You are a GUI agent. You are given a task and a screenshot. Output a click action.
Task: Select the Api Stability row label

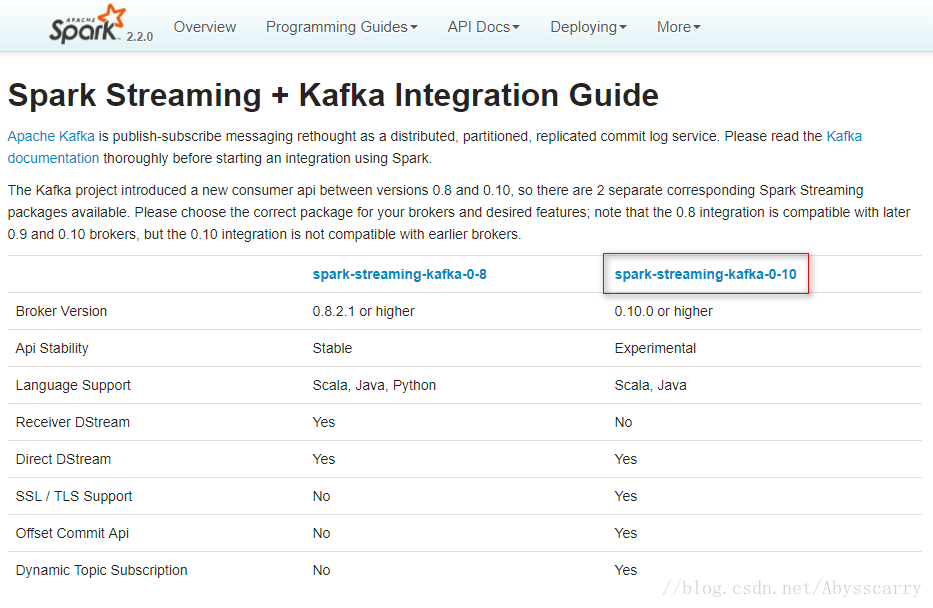coord(52,349)
